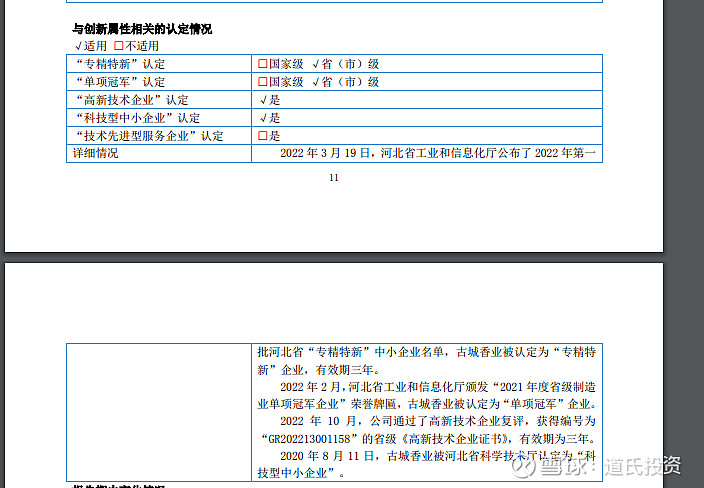
Task: Toggle 是 checkmark for 高新技术企业 认定
Action: click(x=264, y=100)
